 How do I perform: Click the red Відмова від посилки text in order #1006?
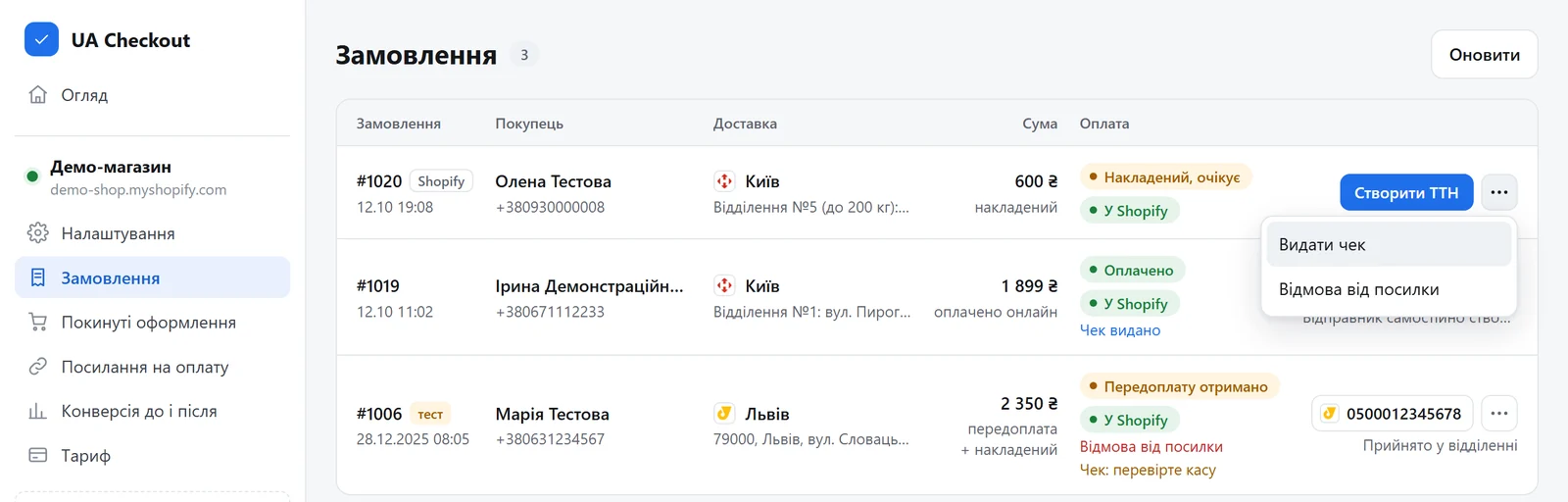click(1151, 446)
